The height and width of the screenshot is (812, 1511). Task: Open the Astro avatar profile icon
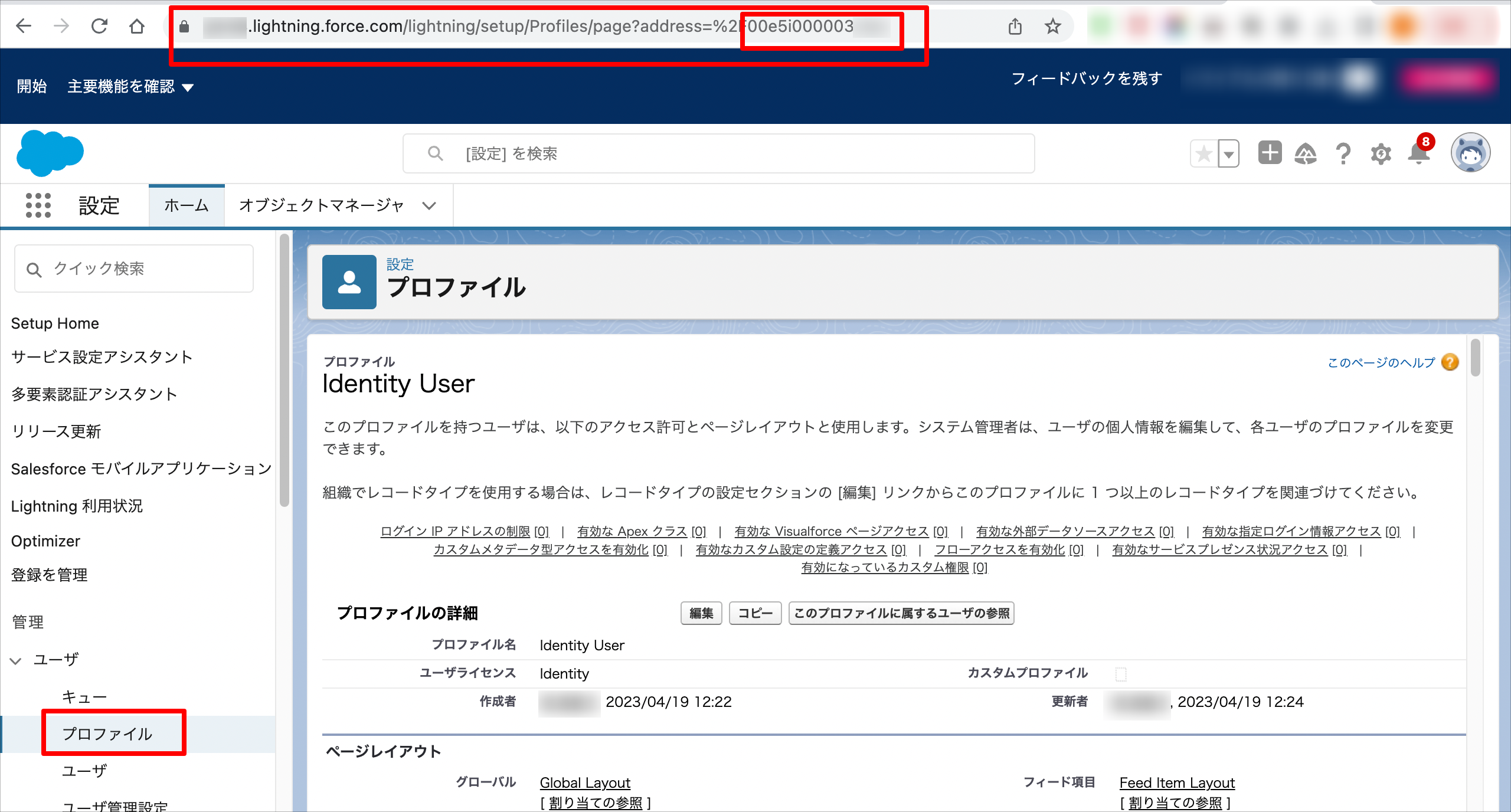pyautogui.click(x=1470, y=152)
